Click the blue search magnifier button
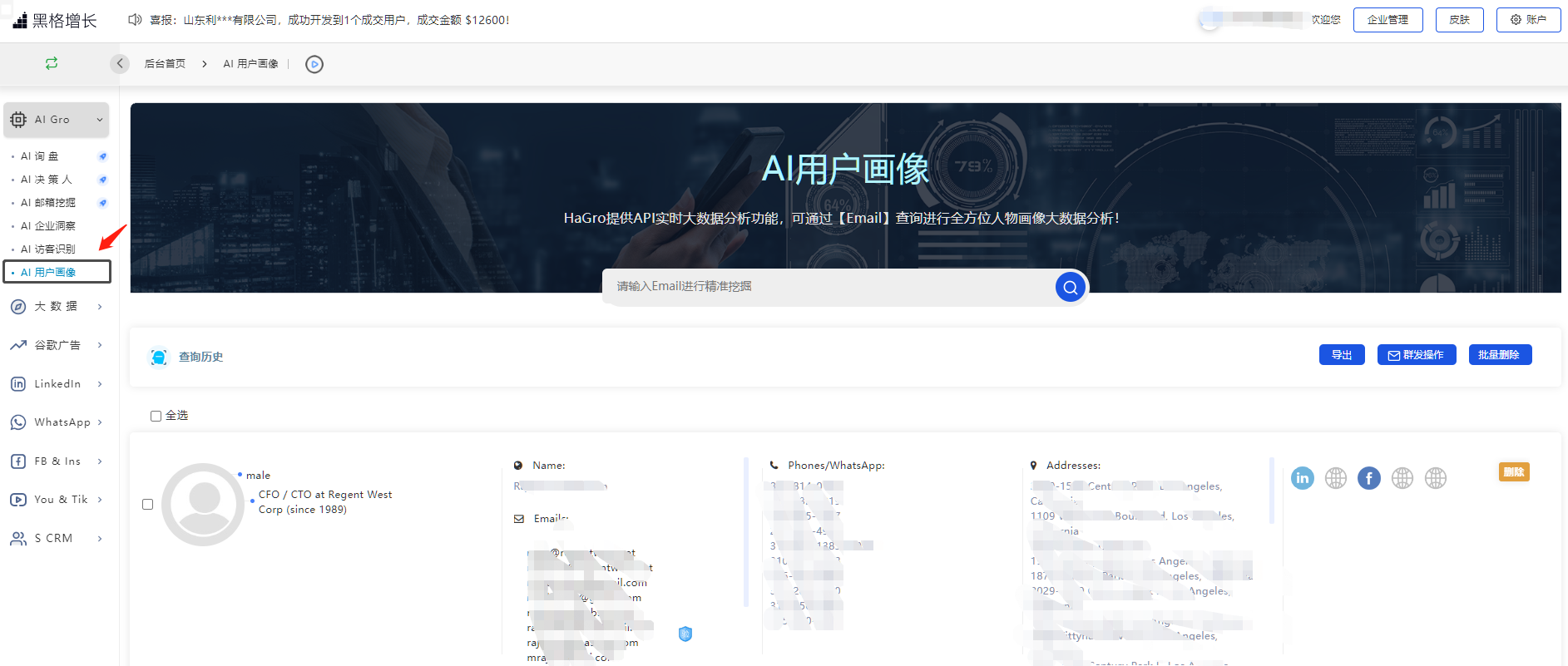Image resolution: width=1568 pixels, height=666 pixels. coord(1070,288)
